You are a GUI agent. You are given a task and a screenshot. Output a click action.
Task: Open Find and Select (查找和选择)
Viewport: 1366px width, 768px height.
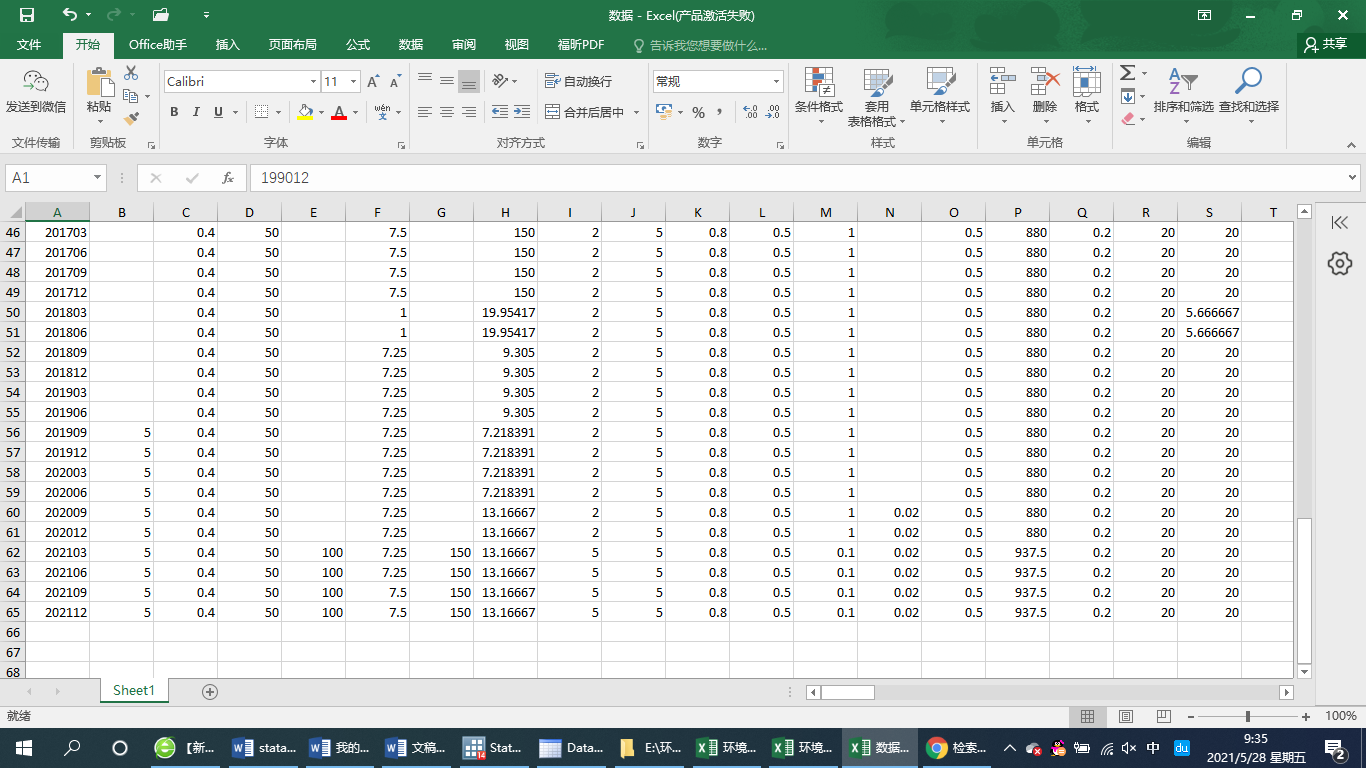pyautogui.click(x=1249, y=93)
